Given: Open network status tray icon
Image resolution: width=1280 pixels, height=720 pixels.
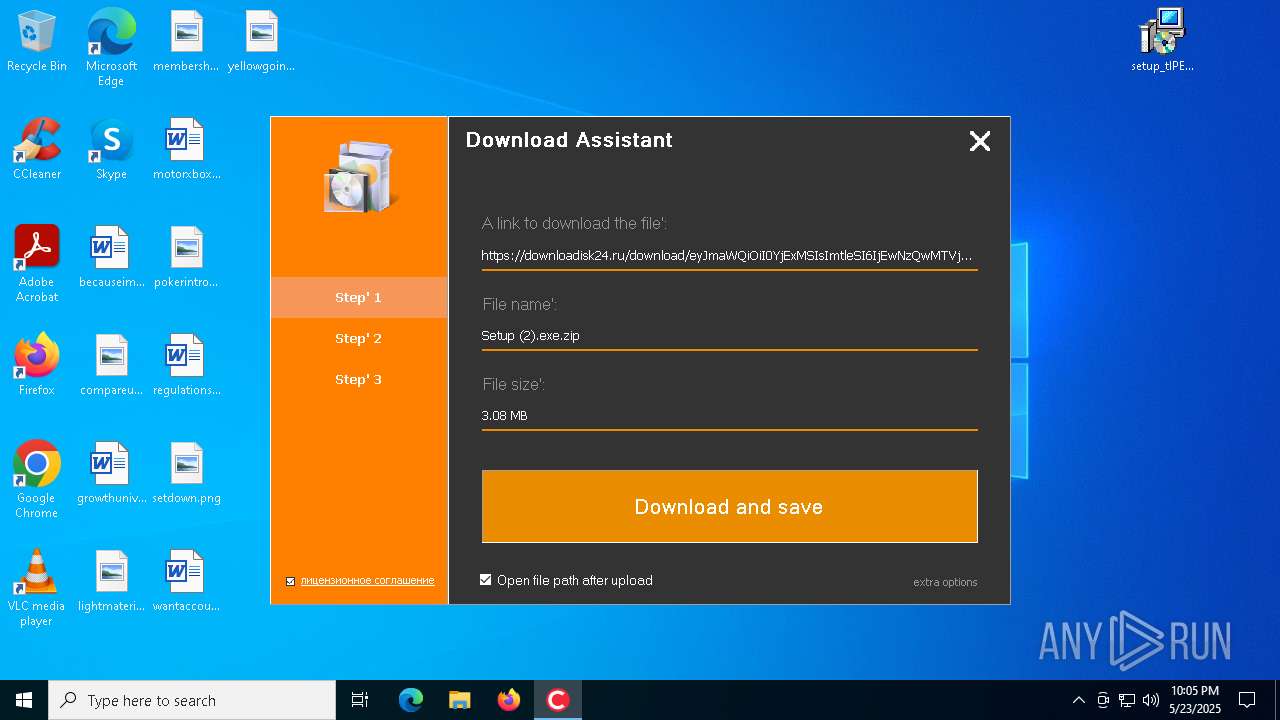Looking at the screenshot, I should coord(1127,700).
